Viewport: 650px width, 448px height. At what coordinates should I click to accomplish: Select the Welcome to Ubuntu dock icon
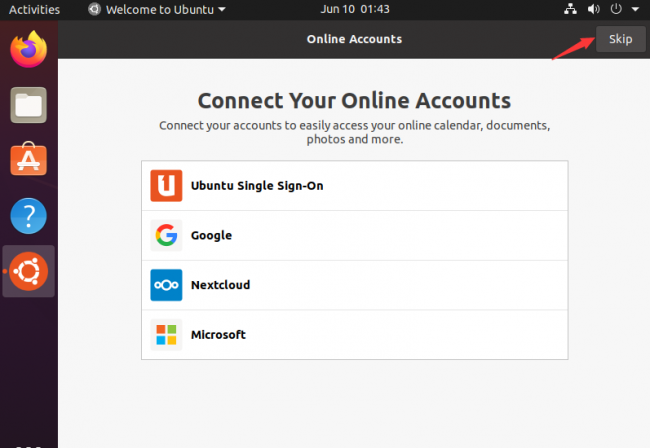29,271
